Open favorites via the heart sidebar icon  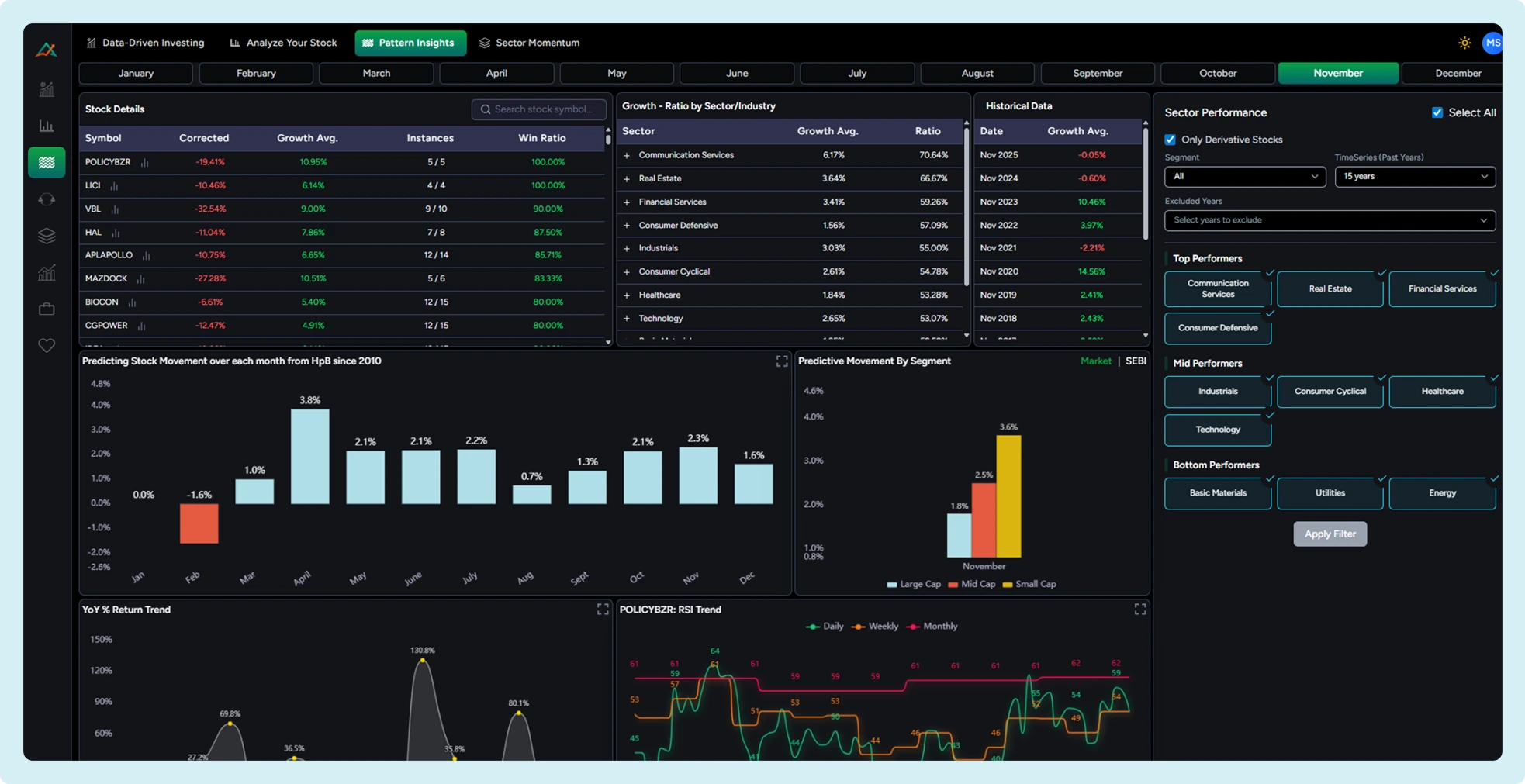(x=46, y=345)
